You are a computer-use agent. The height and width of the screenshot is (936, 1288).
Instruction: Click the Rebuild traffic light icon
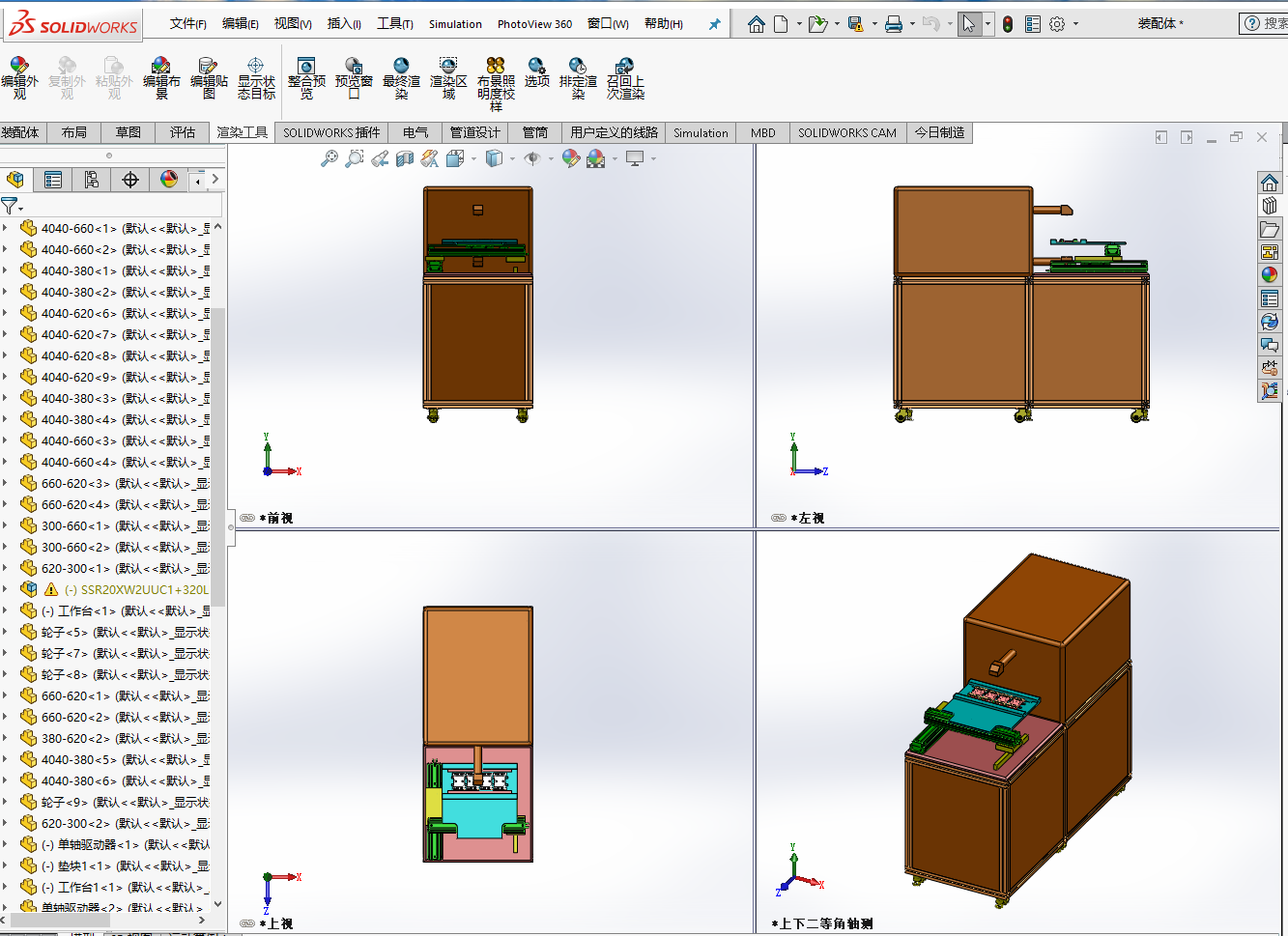point(1008,24)
